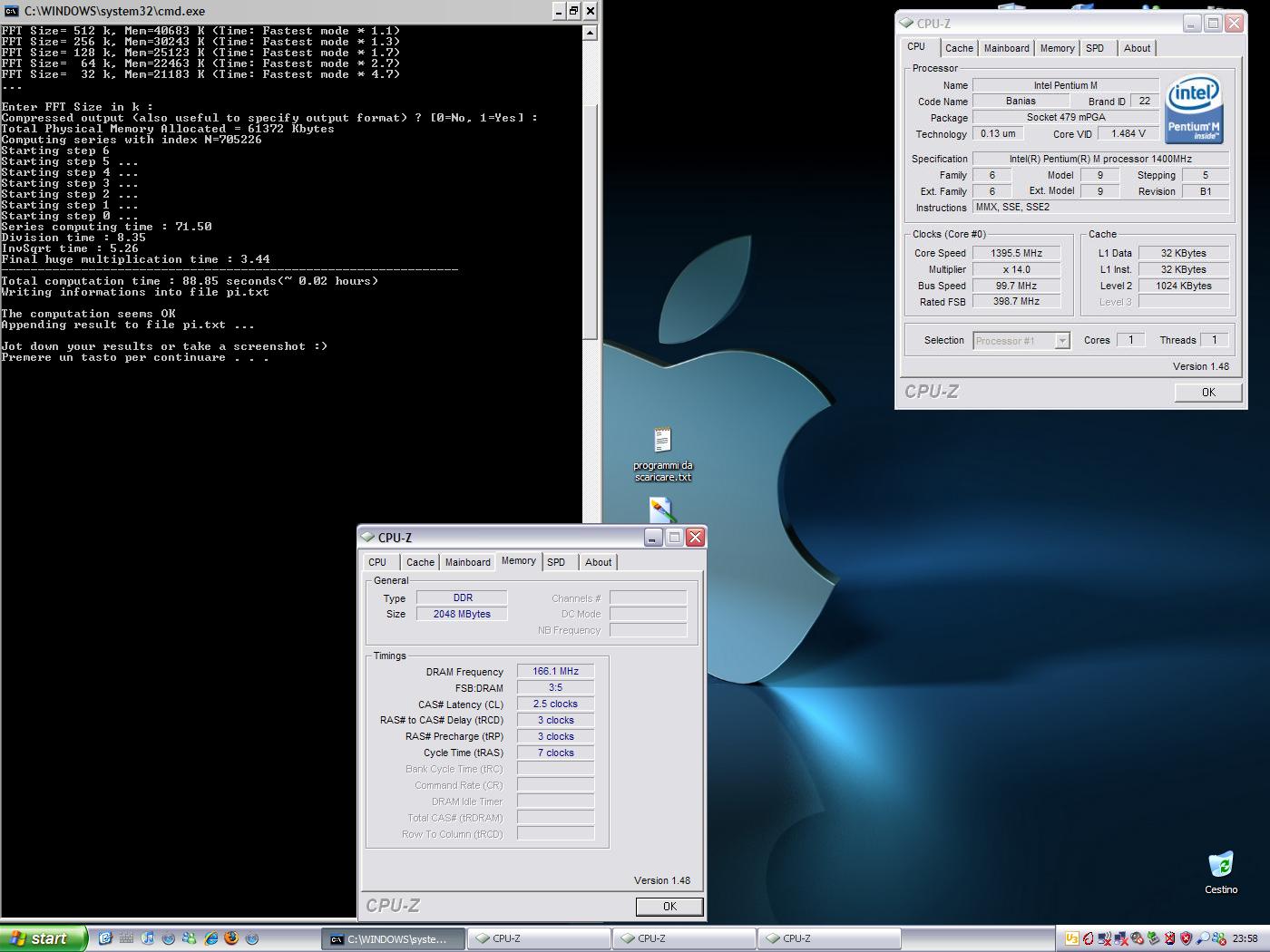Viewport: 1270px width, 952px height.
Task: Click the Cycle Time (tRAS) value 7 clocks
Action: coord(555,753)
